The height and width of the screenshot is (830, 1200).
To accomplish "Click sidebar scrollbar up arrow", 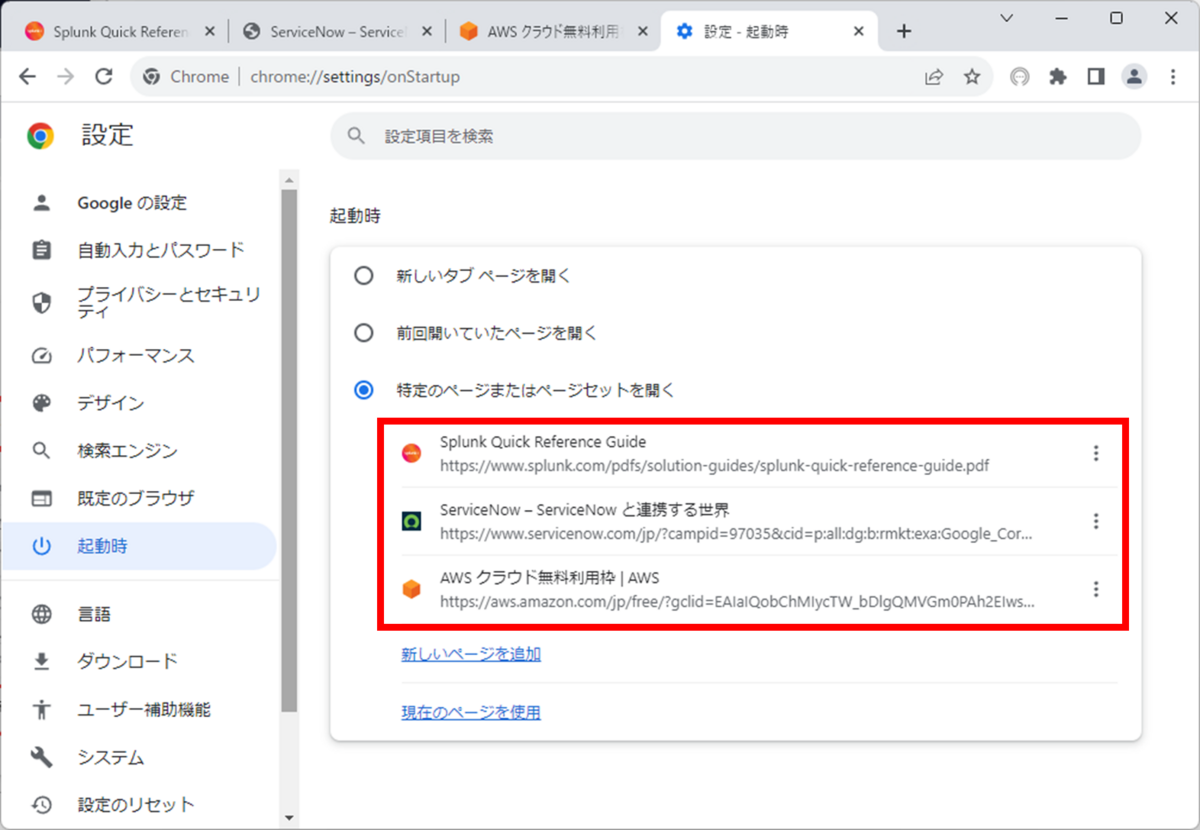I will [x=290, y=181].
